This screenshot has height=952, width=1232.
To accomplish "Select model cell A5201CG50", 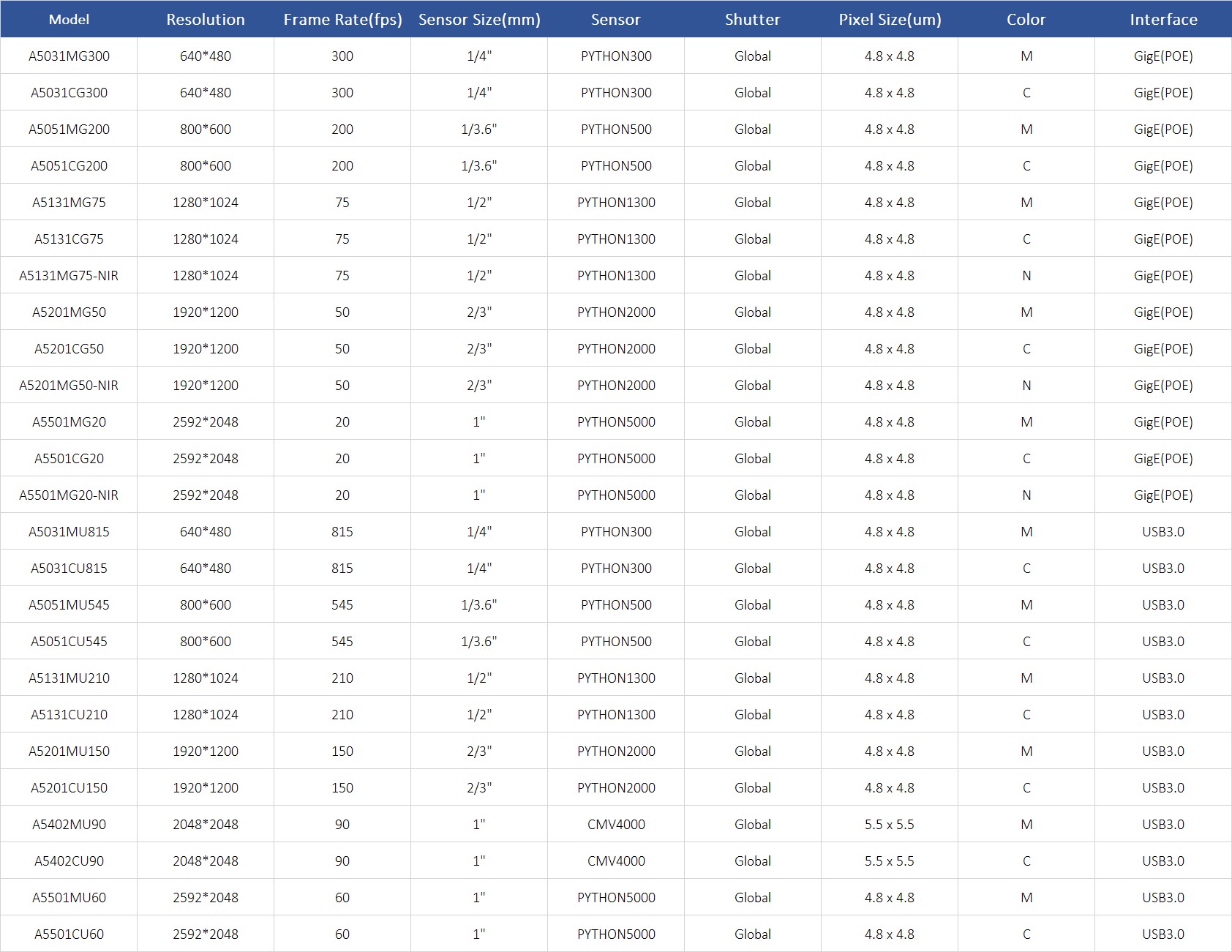I will pos(69,349).
